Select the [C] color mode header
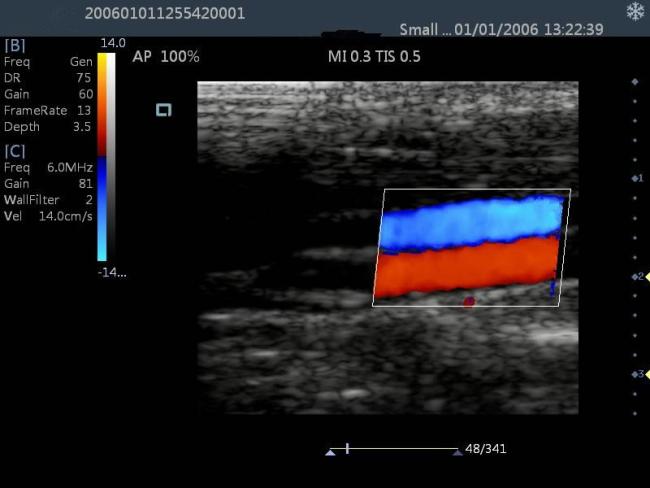This screenshot has width=650, height=488. point(16,151)
